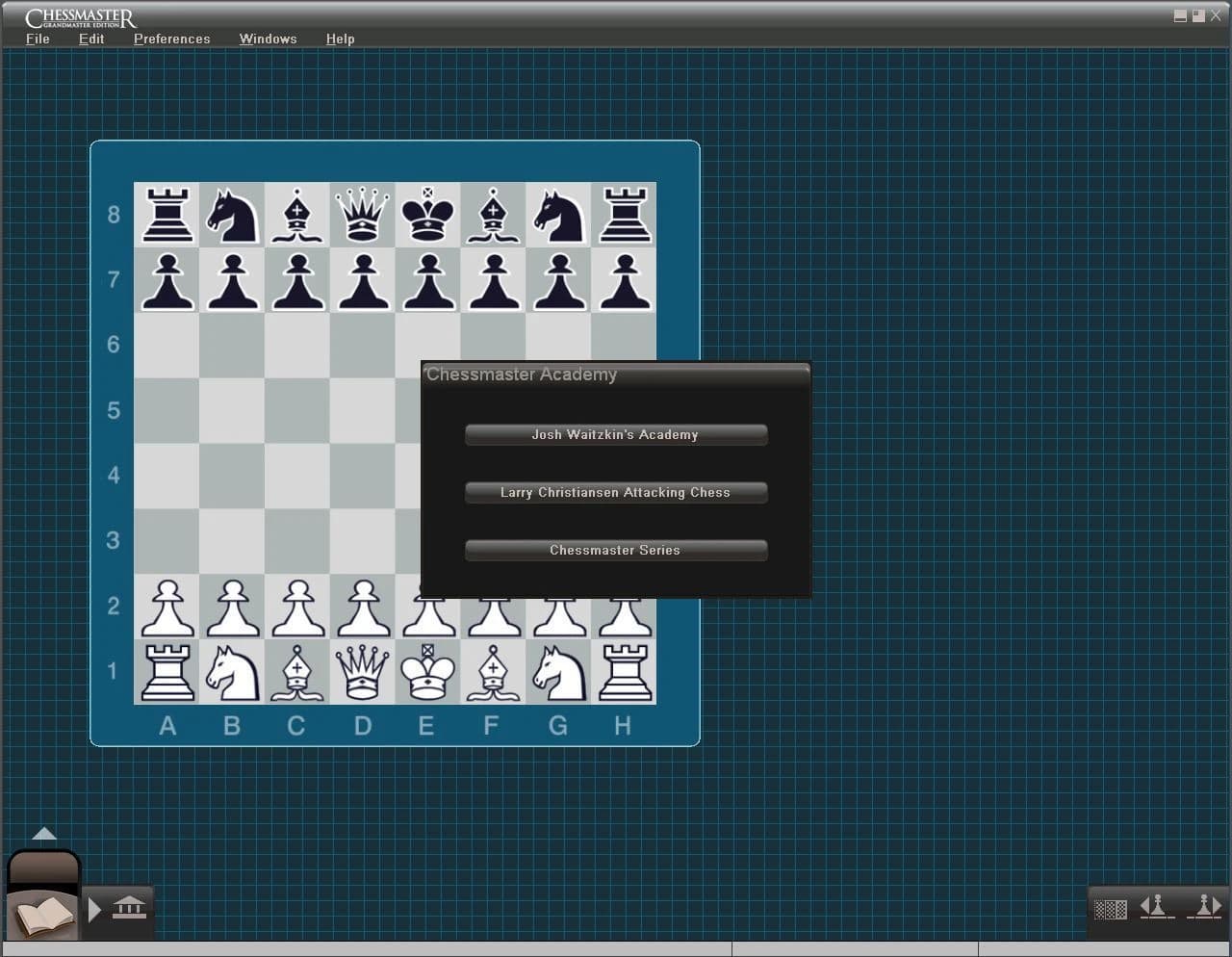Open the Help menu
Image resolution: width=1232 pixels, height=957 pixels.
click(x=341, y=39)
